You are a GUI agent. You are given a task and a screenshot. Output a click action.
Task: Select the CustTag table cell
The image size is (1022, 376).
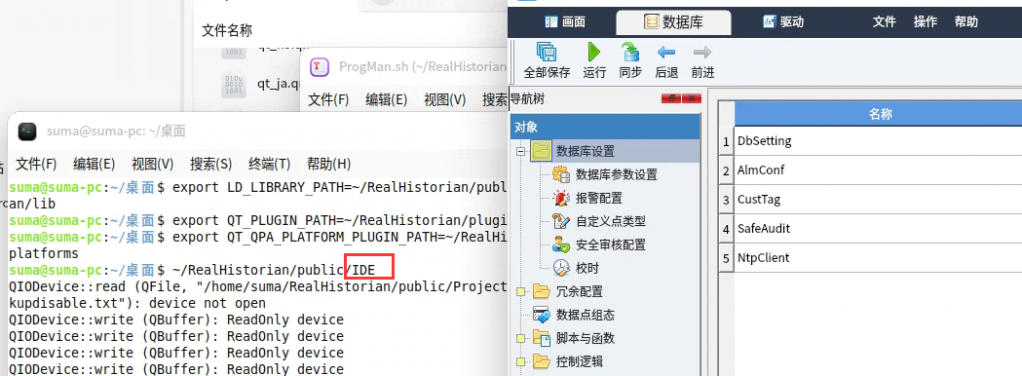[878, 199]
